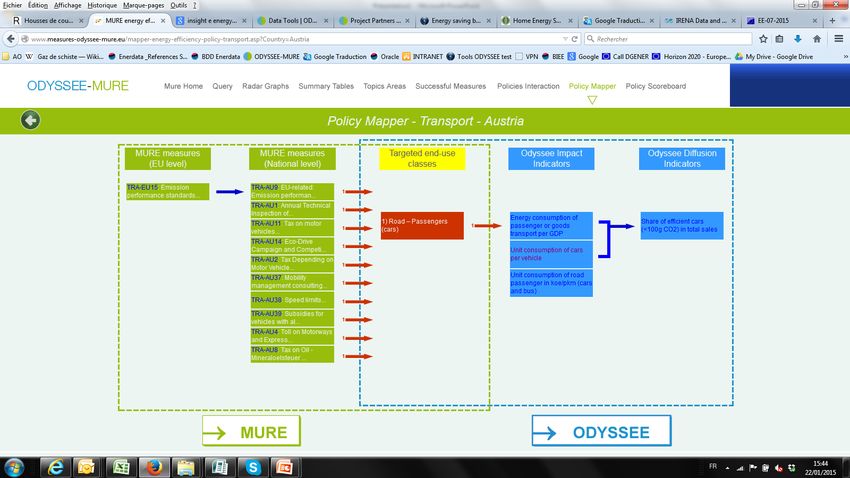
Task: Open the downloads arrow icon
Action: [x=798, y=39]
